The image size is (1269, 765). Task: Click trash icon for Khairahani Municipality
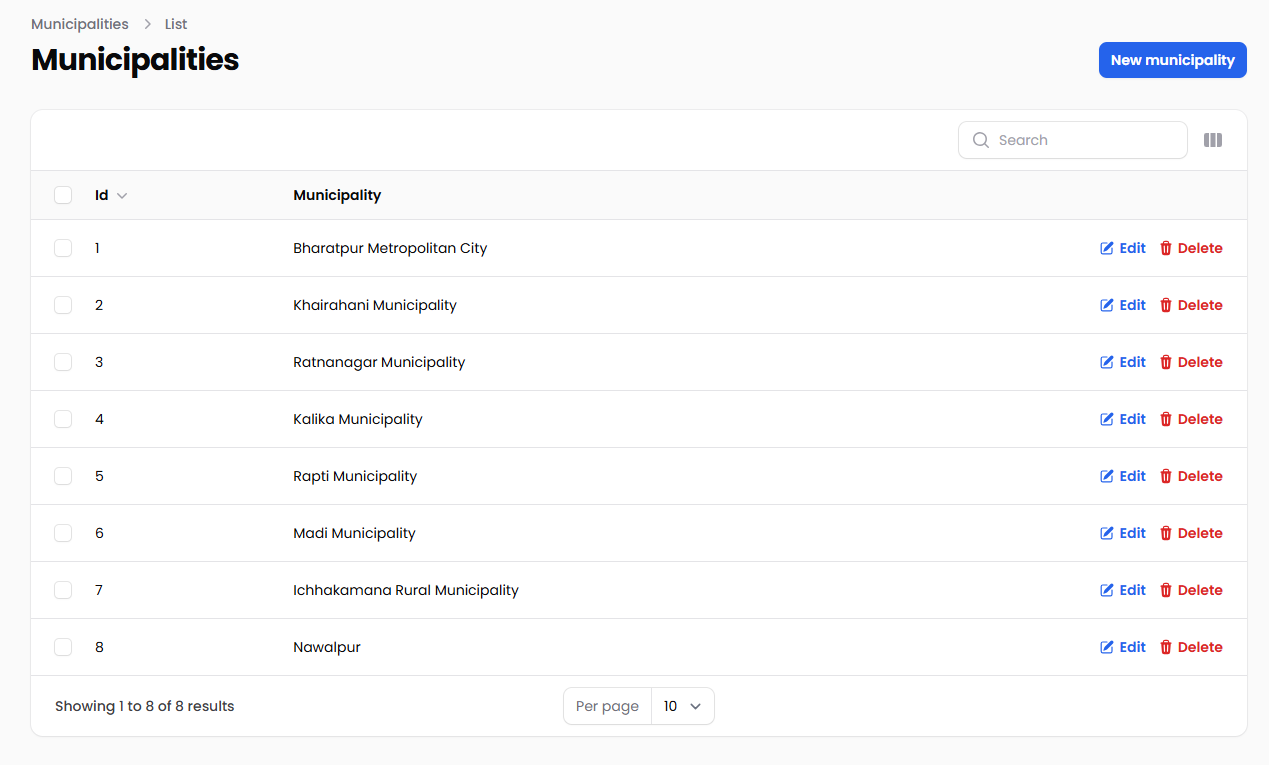click(x=1165, y=306)
